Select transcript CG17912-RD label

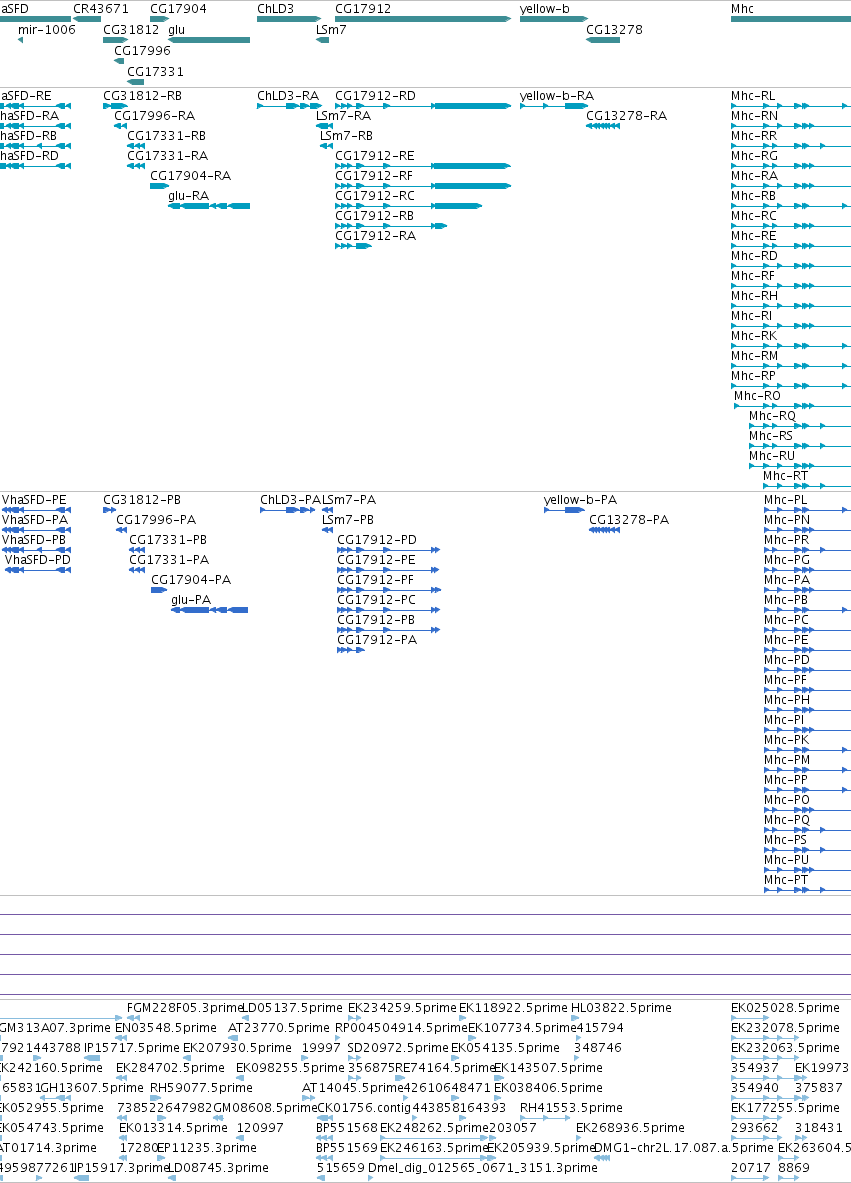coord(375,96)
